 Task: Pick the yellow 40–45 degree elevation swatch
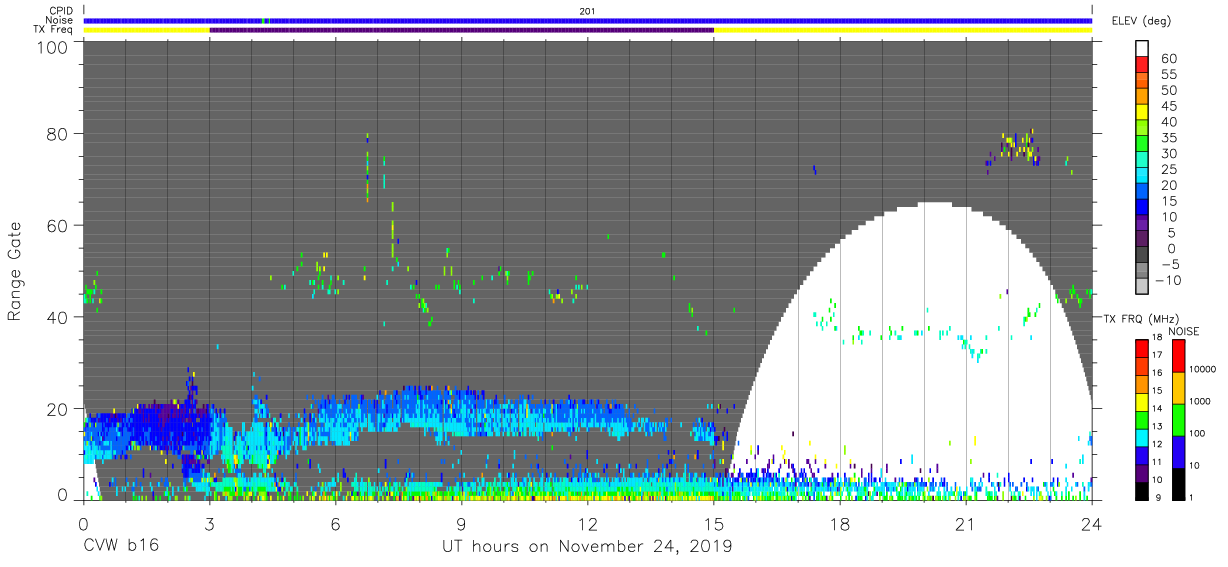point(1142,113)
